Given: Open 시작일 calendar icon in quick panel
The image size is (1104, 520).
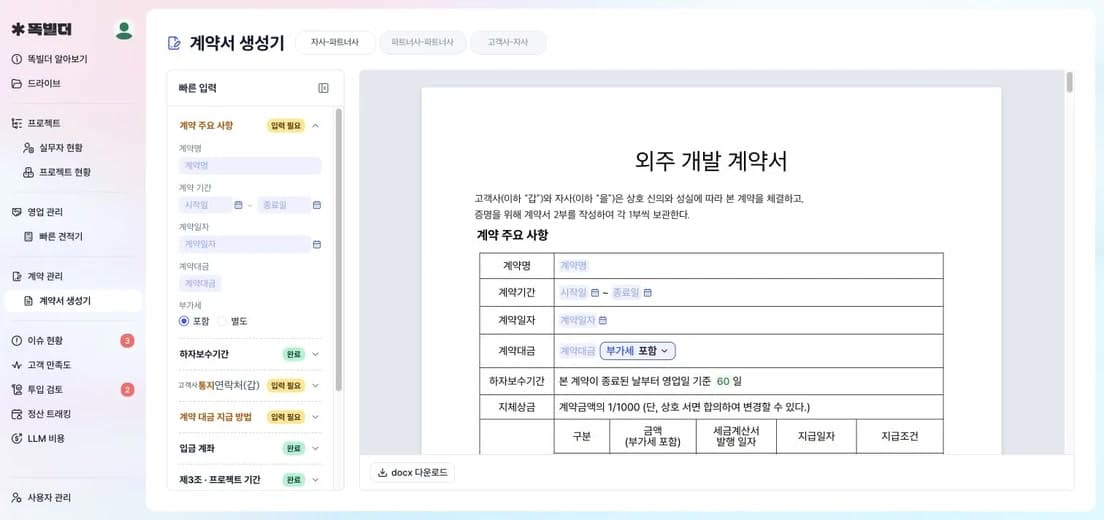Looking at the screenshot, I should point(238,205).
